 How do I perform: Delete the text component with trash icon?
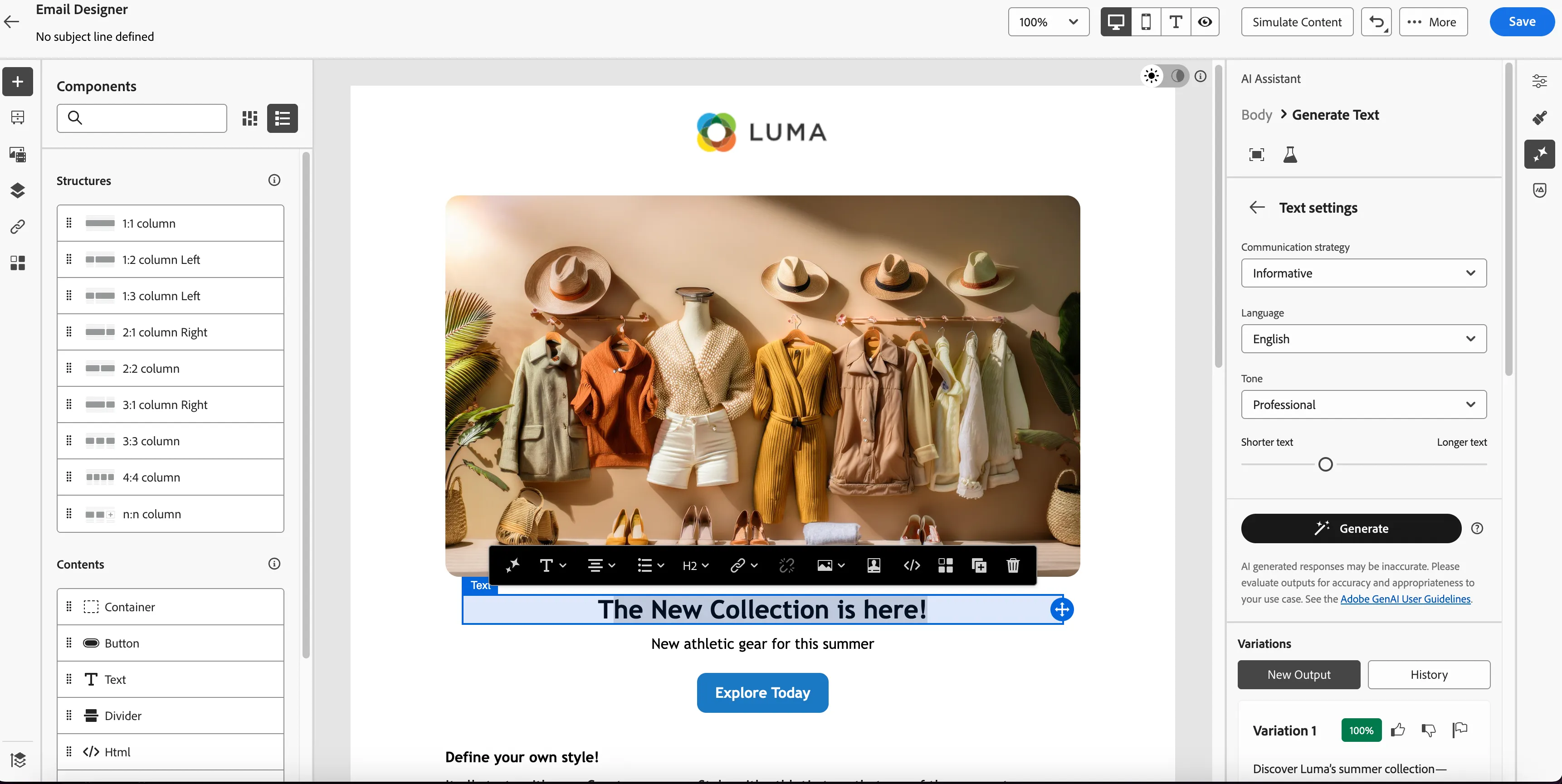tap(1013, 565)
